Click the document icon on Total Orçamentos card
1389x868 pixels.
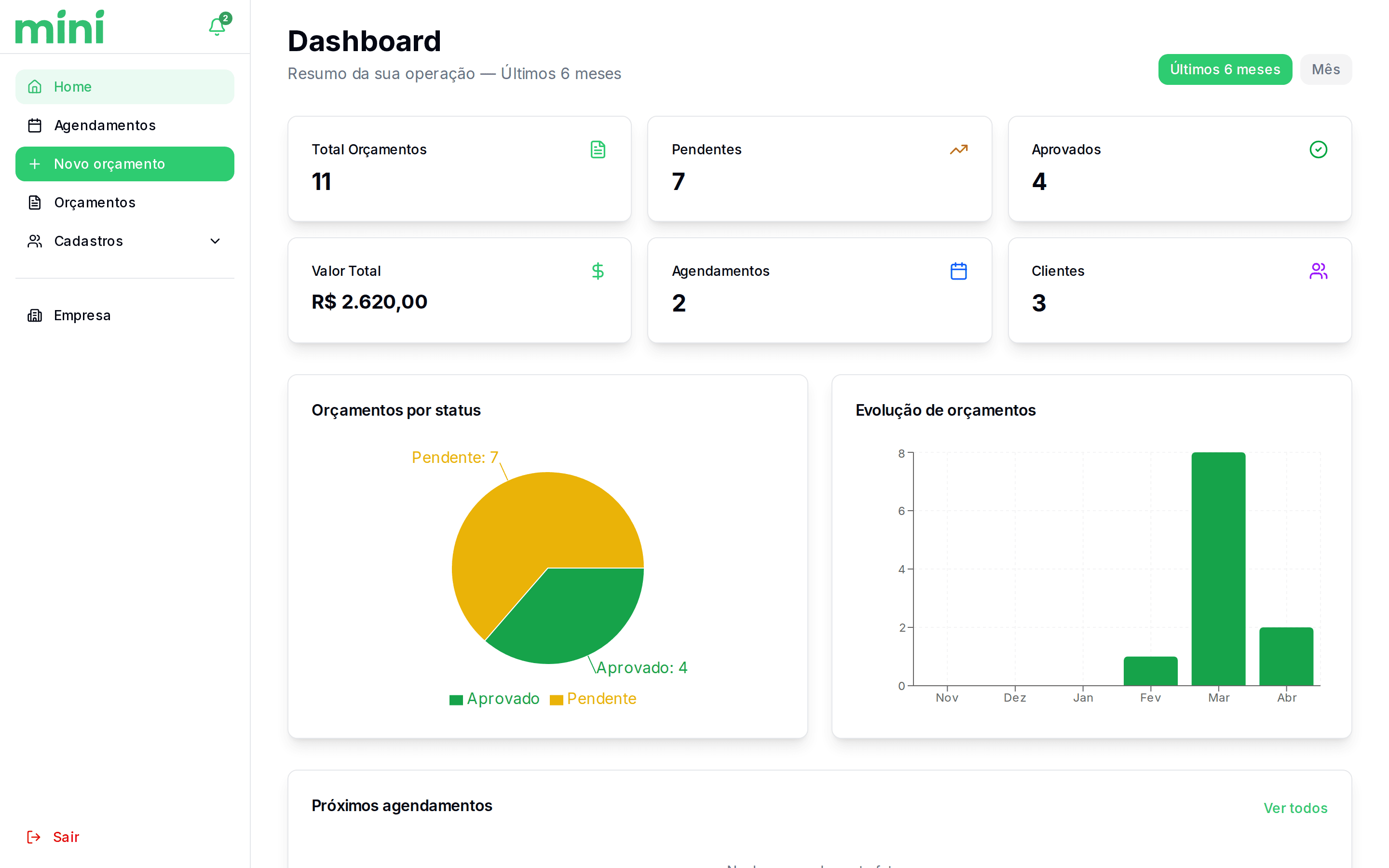click(598, 149)
